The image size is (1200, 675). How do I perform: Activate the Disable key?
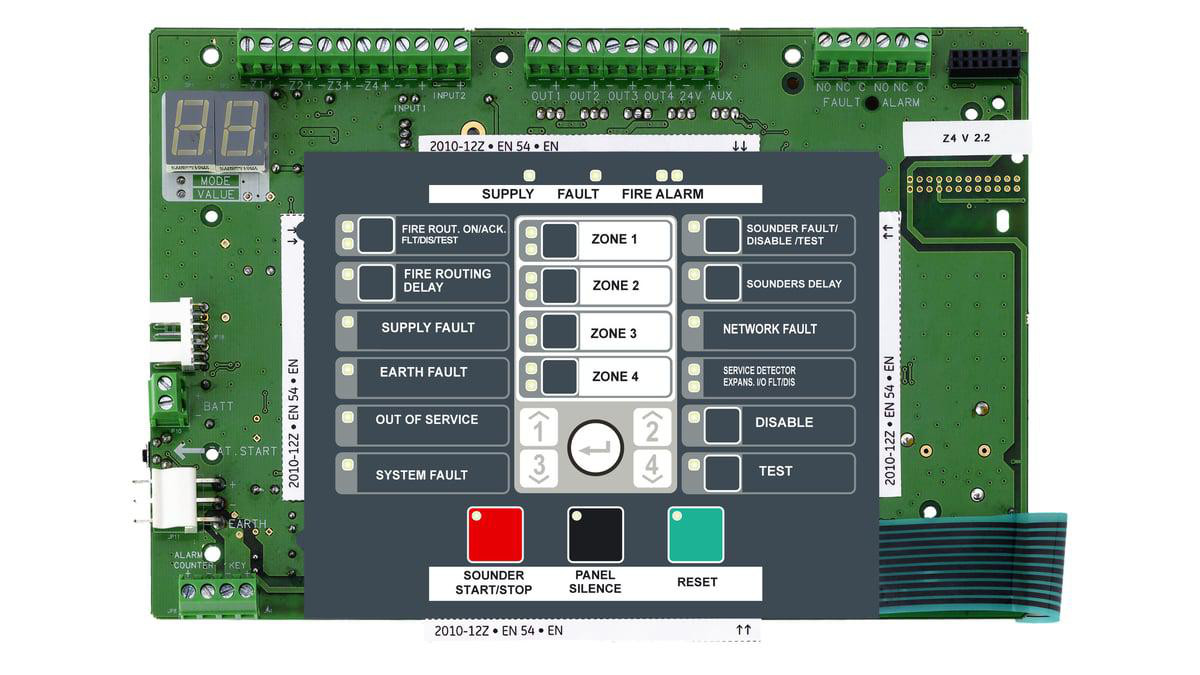pyautogui.click(x=722, y=426)
